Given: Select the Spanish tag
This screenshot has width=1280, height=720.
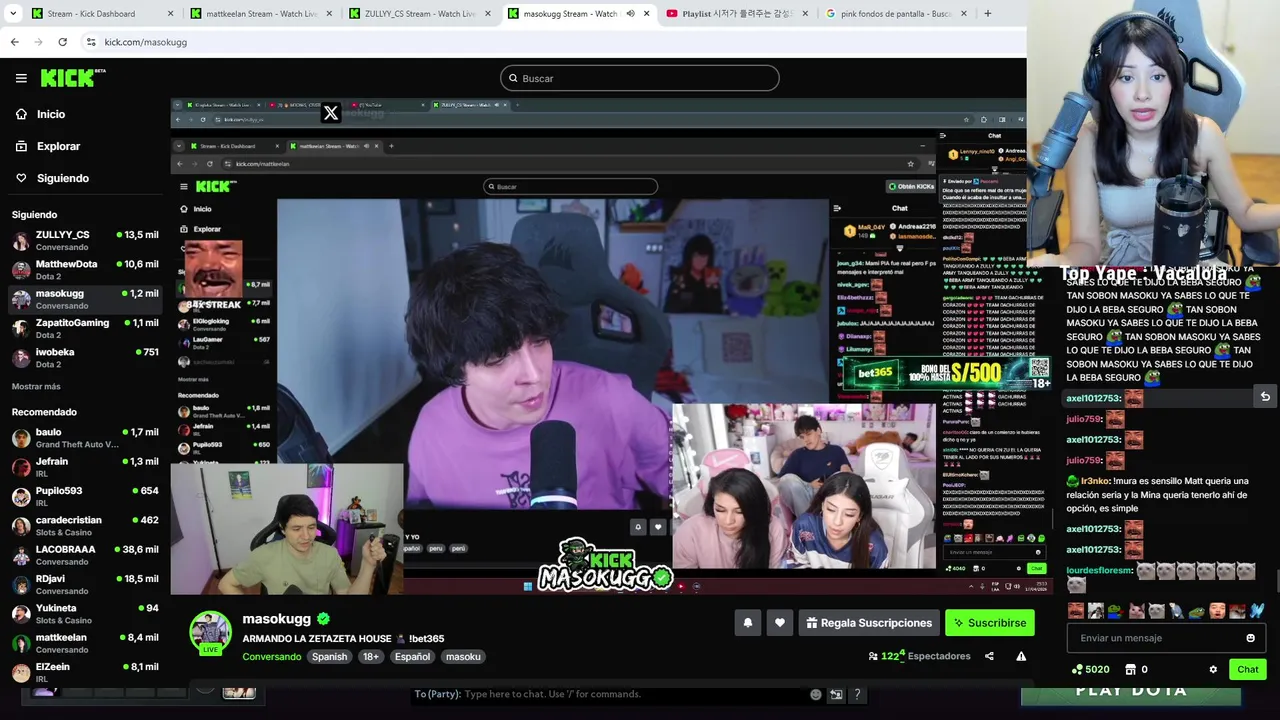Looking at the screenshot, I should click(329, 657).
